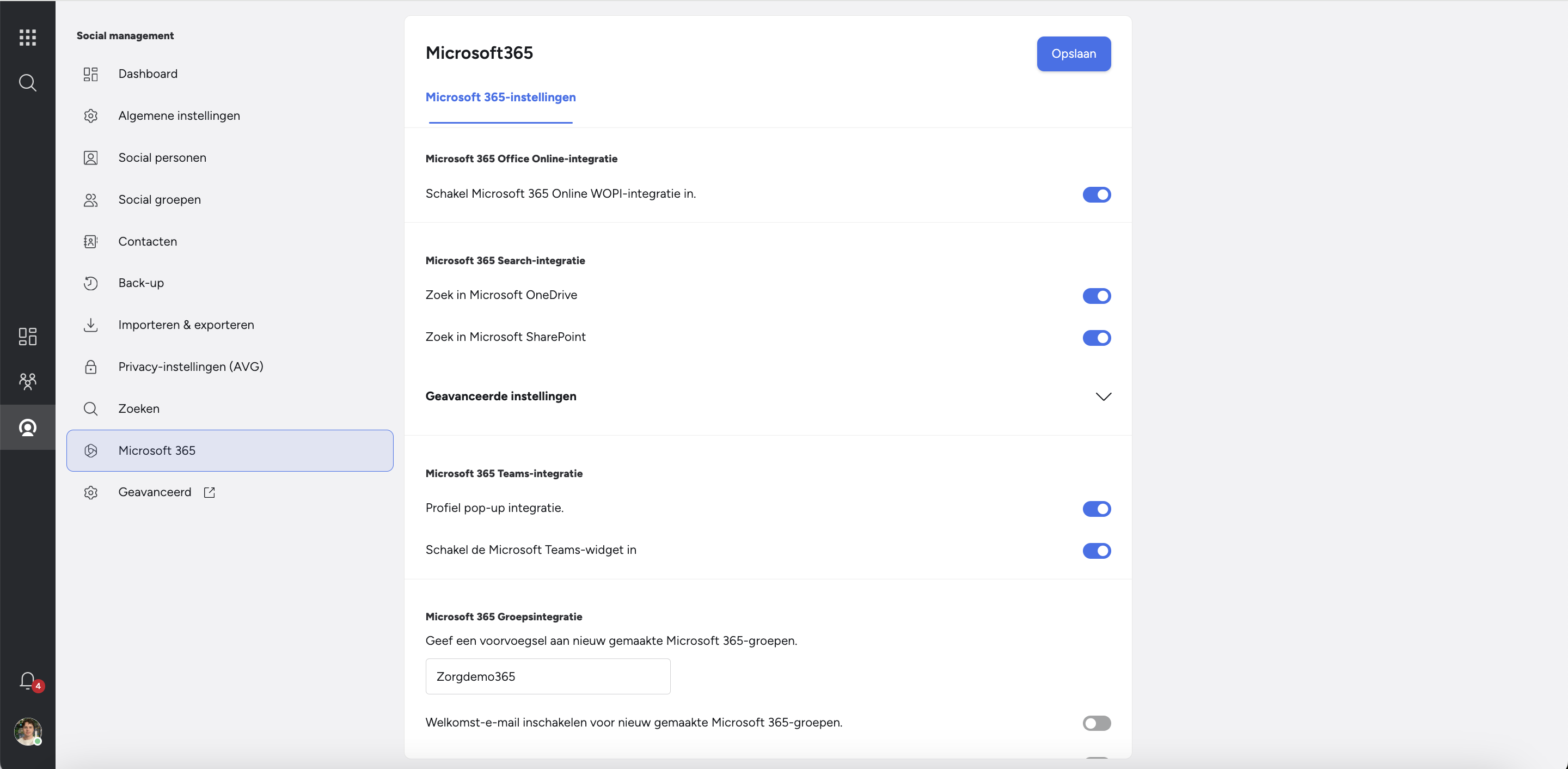Click Microsoft 365 Office Online-integratie heading
1568x769 pixels.
coord(521,159)
